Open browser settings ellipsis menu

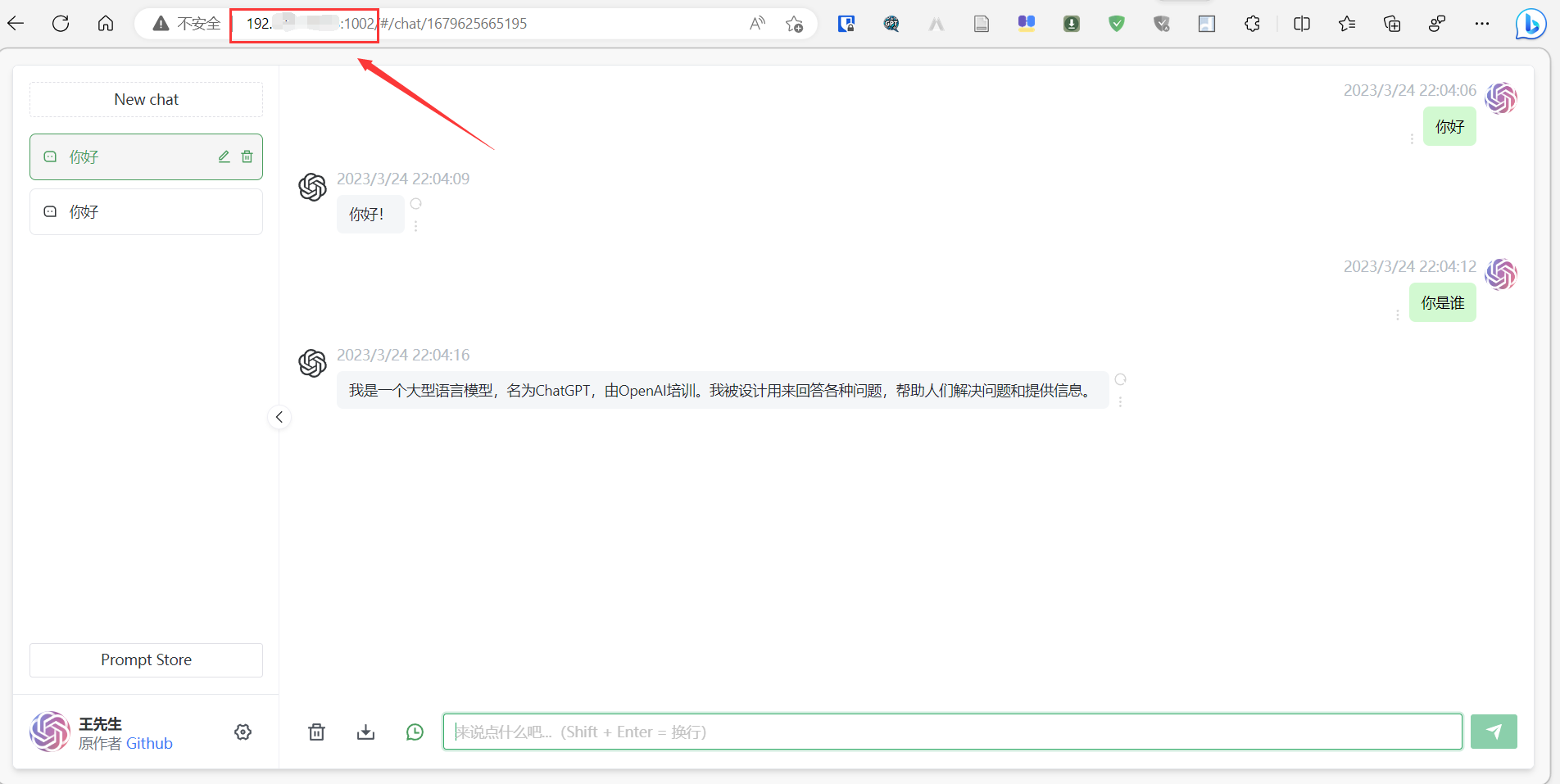[x=1482, y=24]
